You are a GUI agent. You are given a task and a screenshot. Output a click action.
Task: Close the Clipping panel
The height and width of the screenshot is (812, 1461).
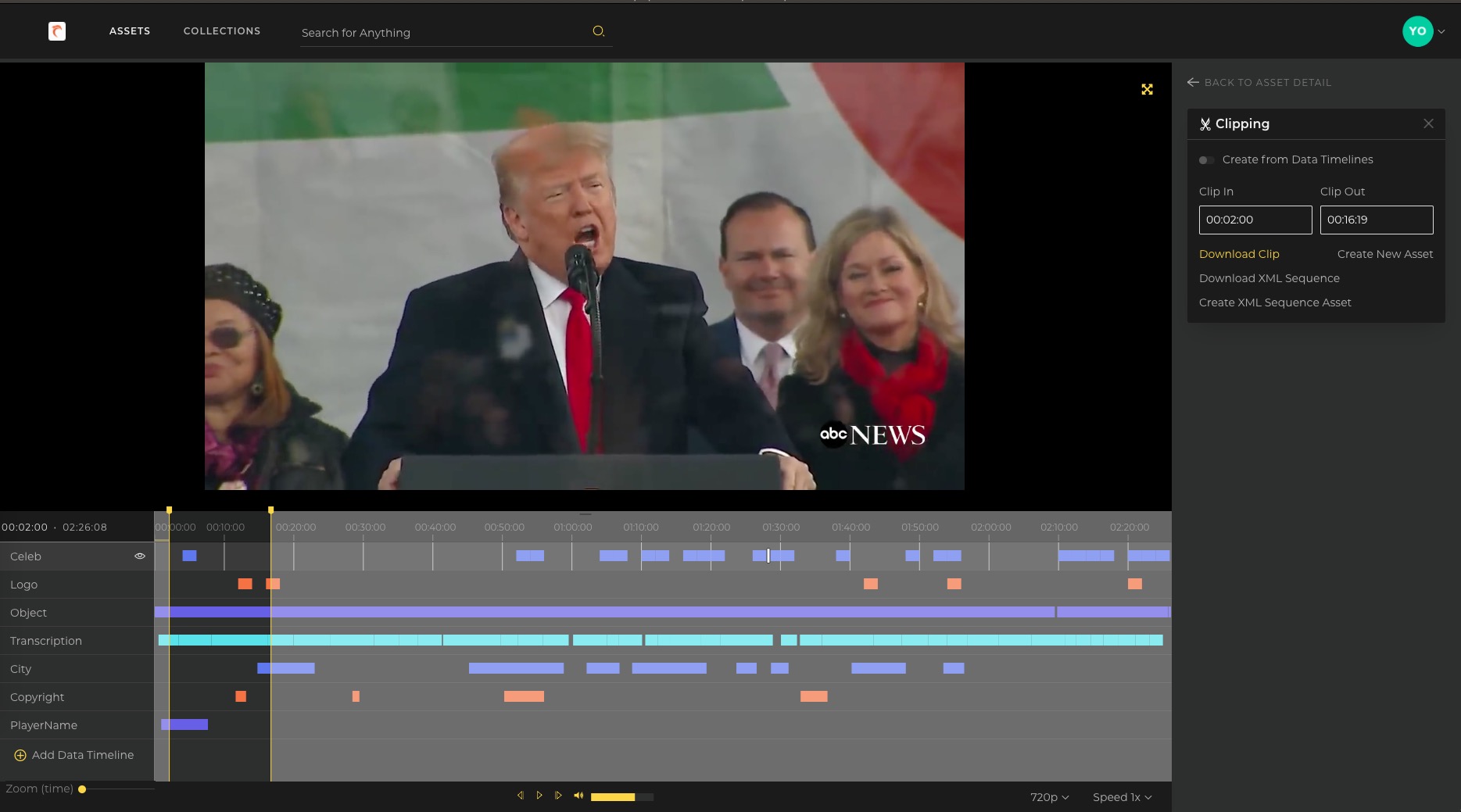[1428, 123]
